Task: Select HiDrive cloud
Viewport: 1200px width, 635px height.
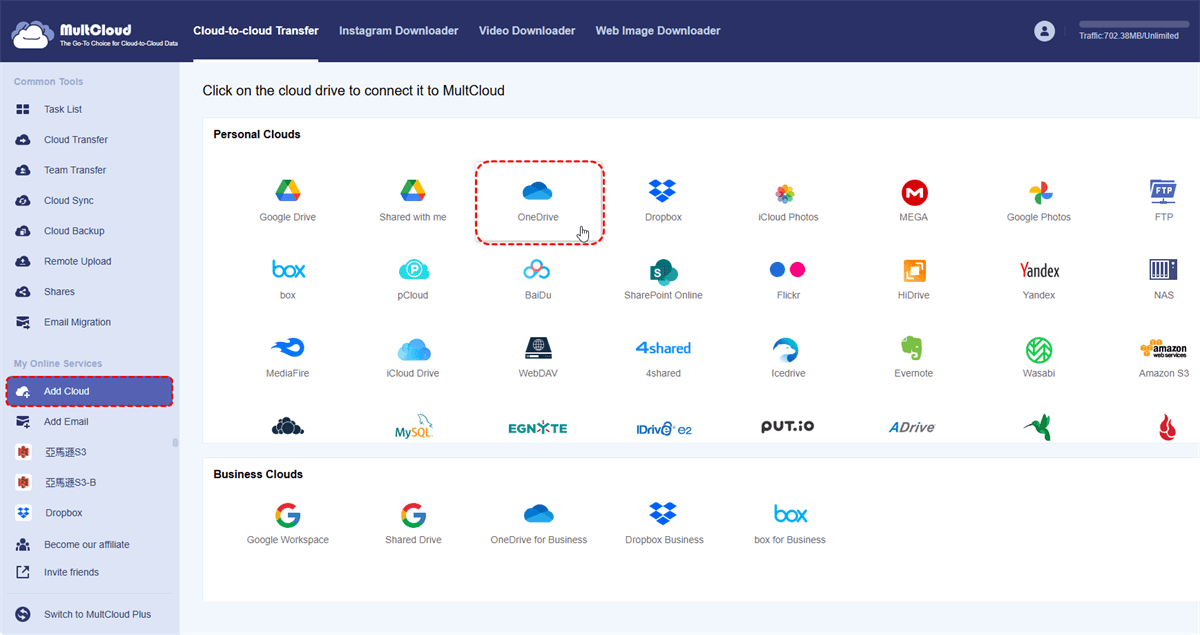Action: pyautogui.click(x=914, y=278)
